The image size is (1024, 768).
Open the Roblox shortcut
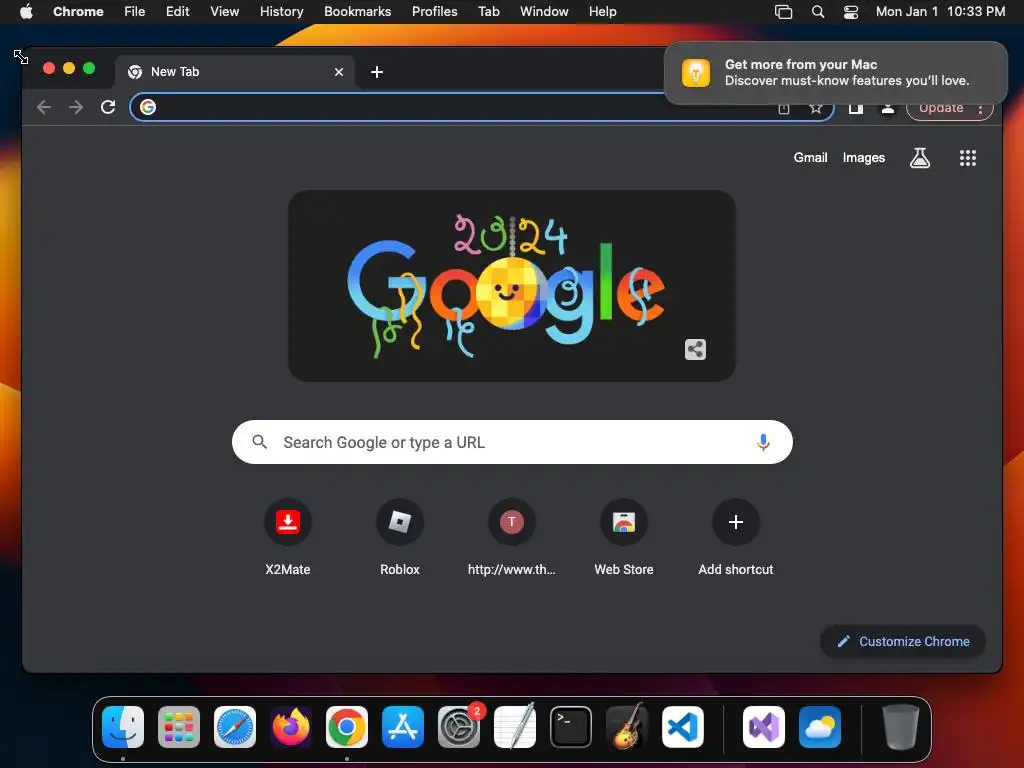click(400, 537)
